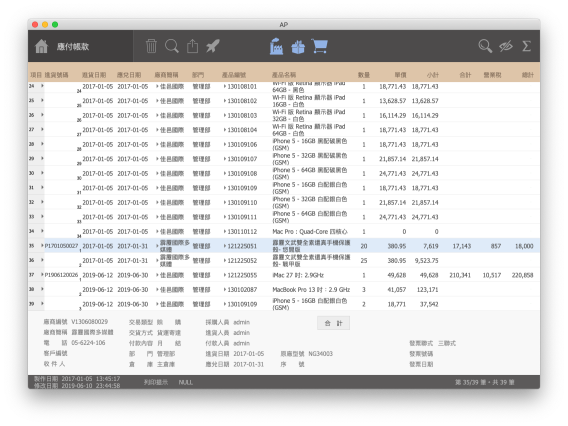Viewport: 568px width, 426px height.
Task: Click the rocket icon in toolbar
Action: [x=213, y=46]
